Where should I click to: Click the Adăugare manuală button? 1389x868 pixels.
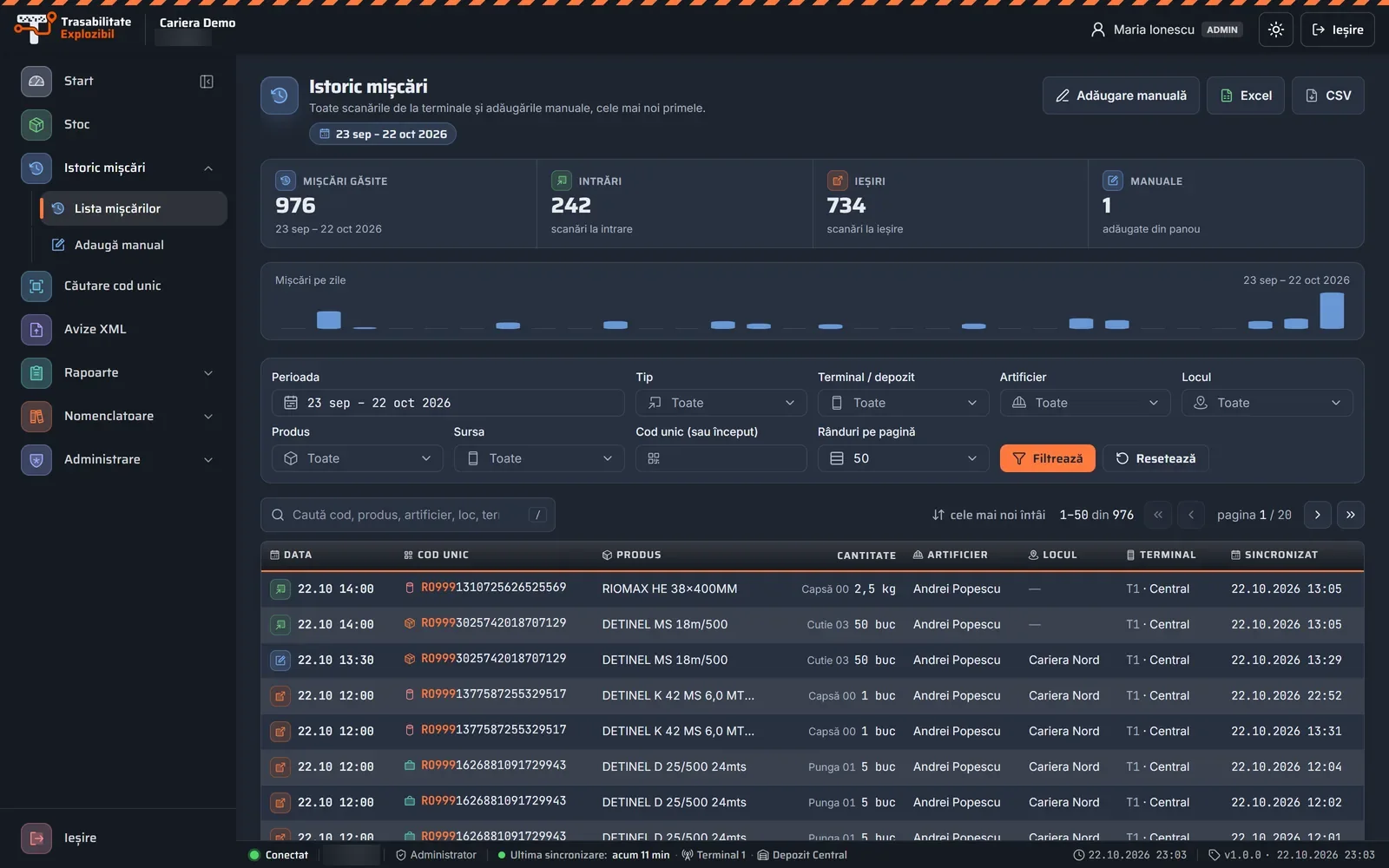pos(1121,95)
